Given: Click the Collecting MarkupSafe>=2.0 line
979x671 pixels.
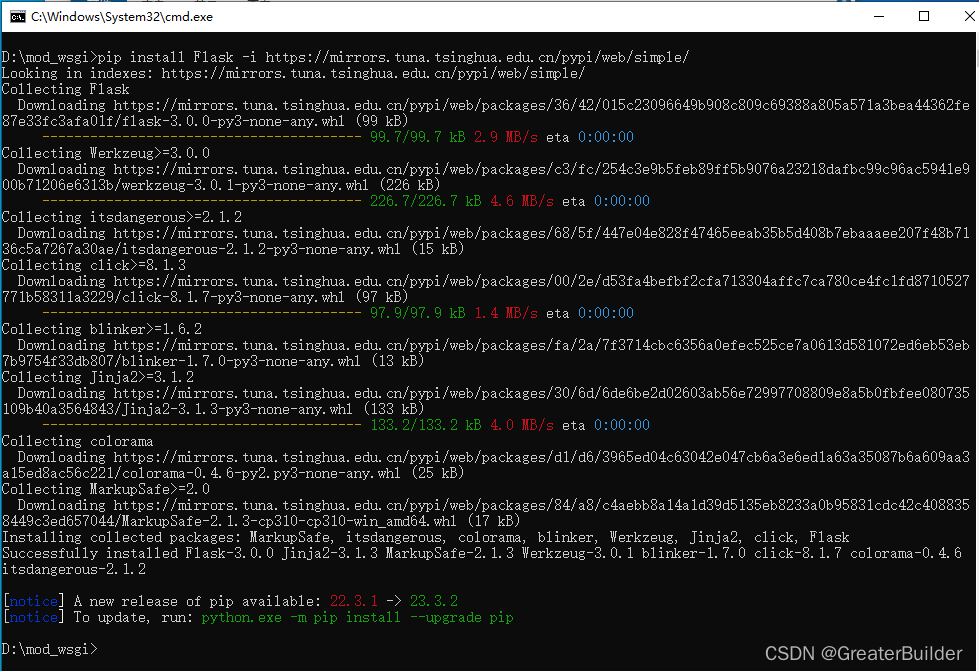Looking at the screenshot, I should point(105,489).
